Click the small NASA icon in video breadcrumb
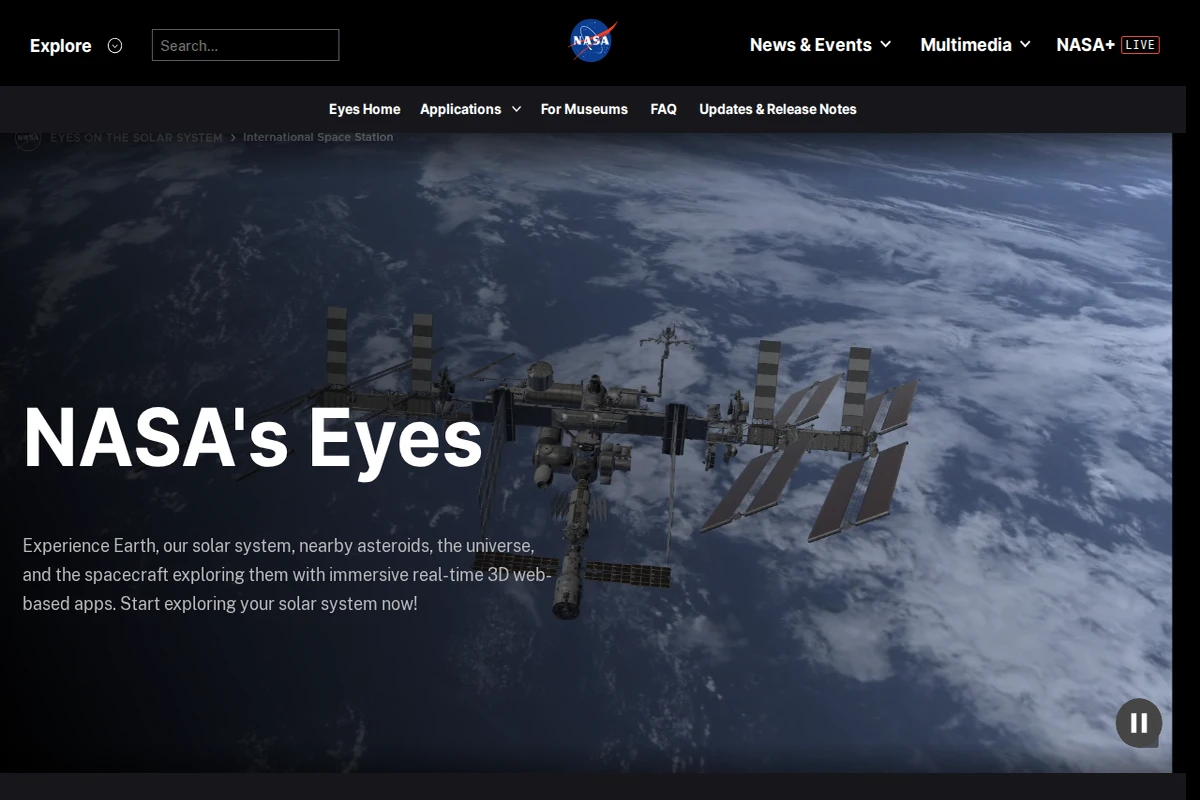The width and height of the screenshot is (1200, 800). (x=28, y=138)
